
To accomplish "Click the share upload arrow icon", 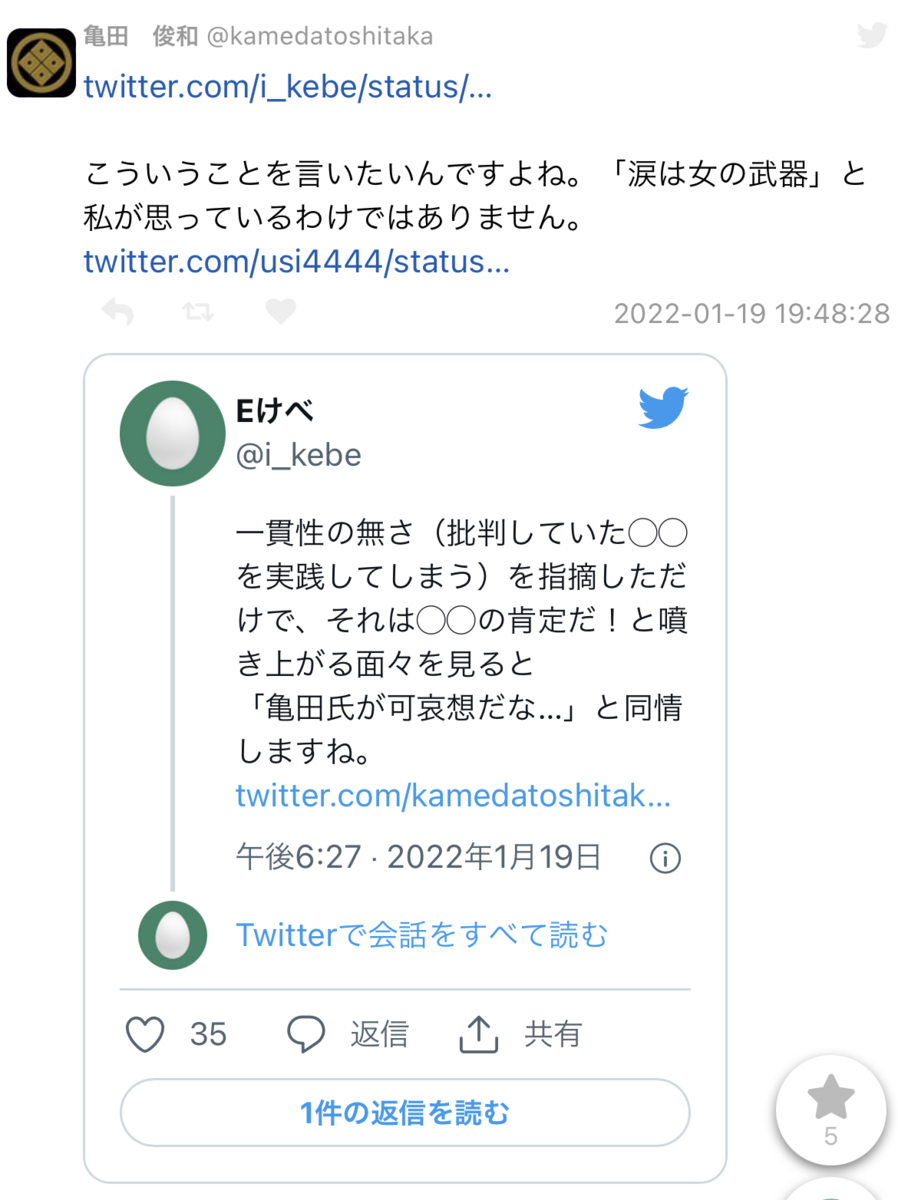I will click(x=479, y=1034).
